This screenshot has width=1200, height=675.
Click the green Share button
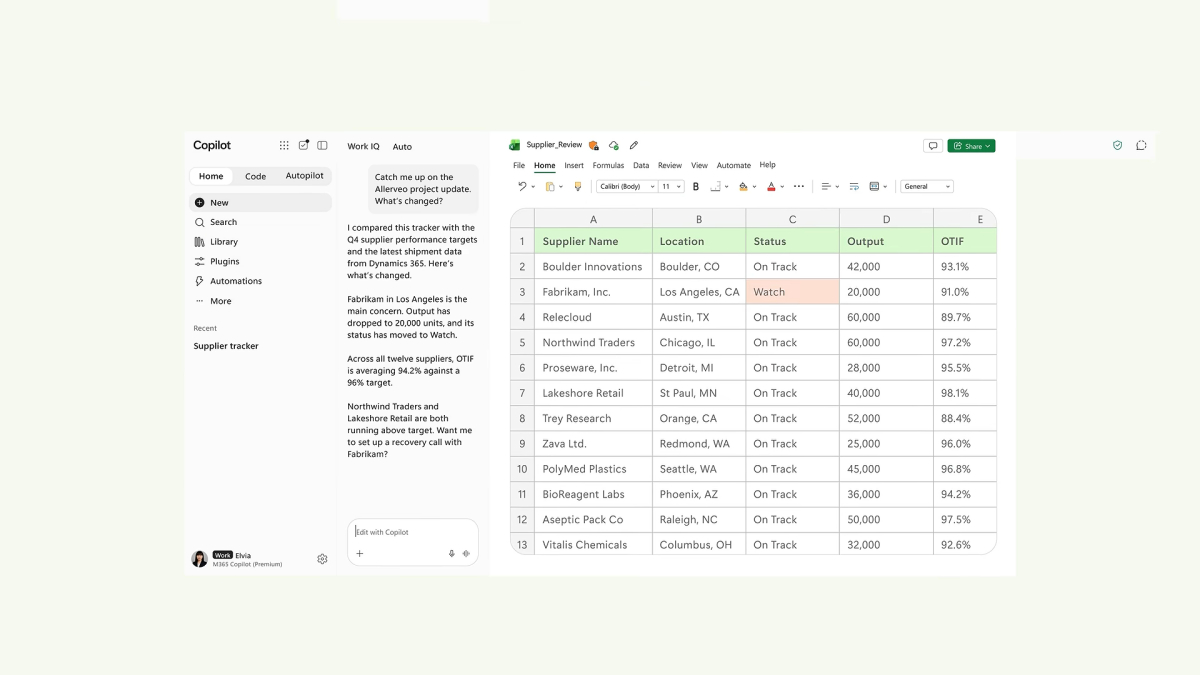[x=971, y=146]
